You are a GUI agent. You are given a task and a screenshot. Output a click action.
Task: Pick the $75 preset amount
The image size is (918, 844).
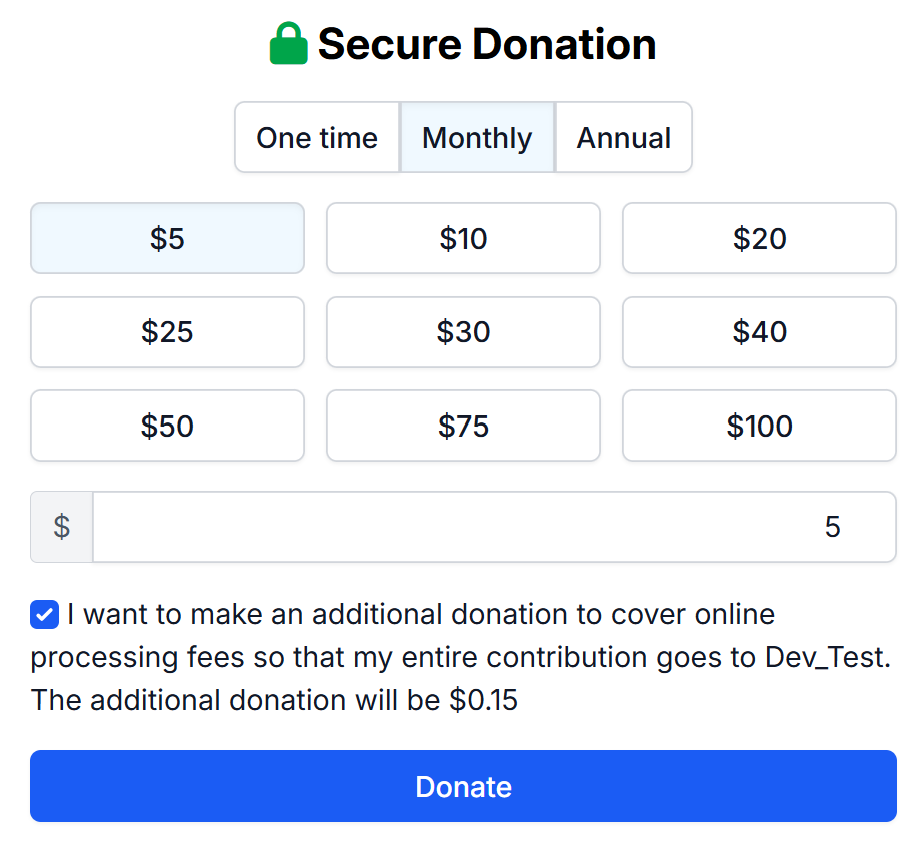463,426
